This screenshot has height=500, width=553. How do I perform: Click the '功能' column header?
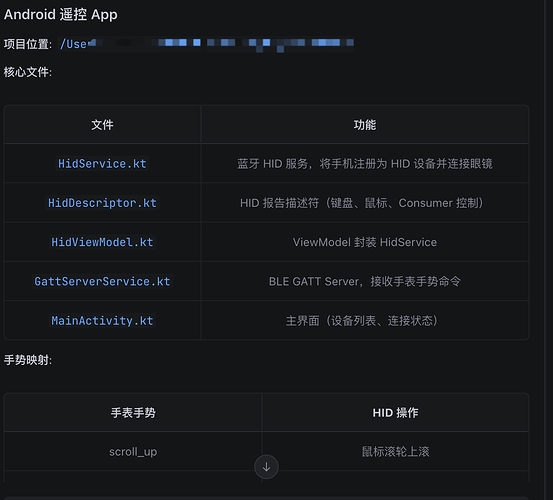(365, 125)
